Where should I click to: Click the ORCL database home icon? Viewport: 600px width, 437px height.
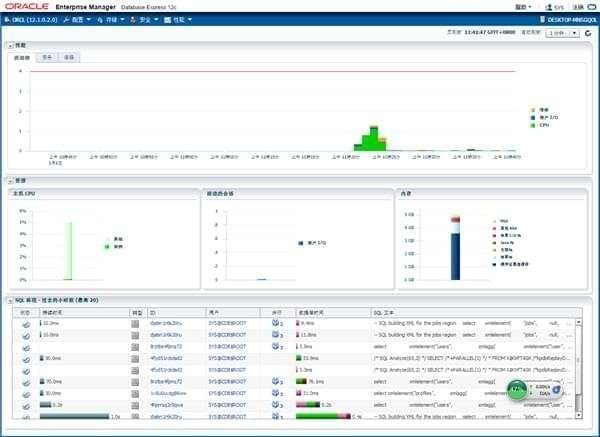click(x=7, y=19)
